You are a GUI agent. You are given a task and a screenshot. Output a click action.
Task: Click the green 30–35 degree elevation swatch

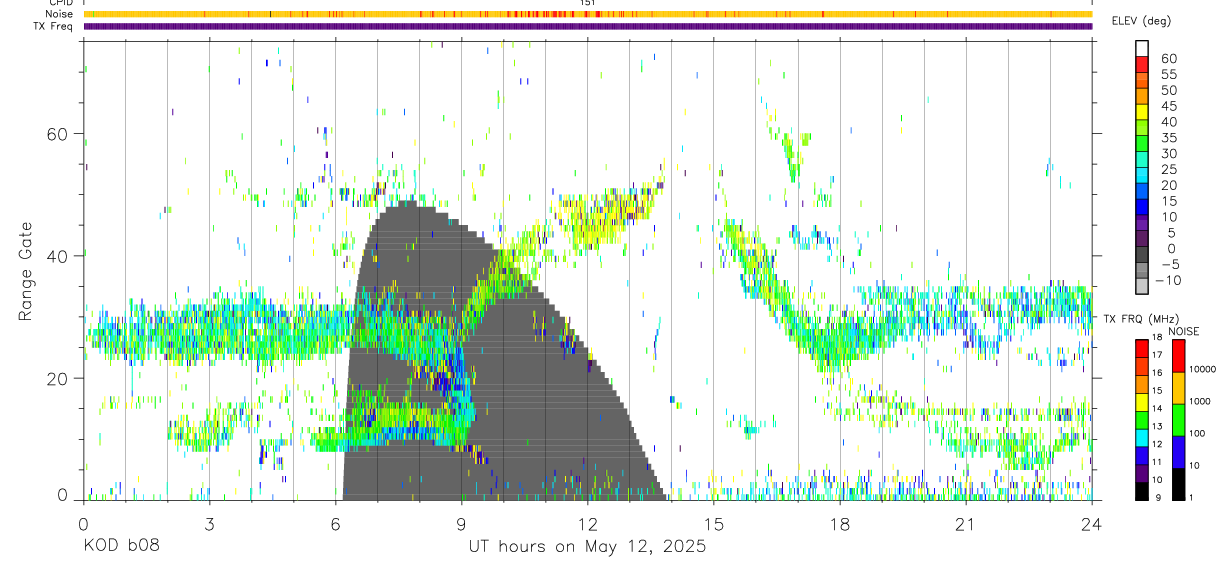click(1142, 145)
